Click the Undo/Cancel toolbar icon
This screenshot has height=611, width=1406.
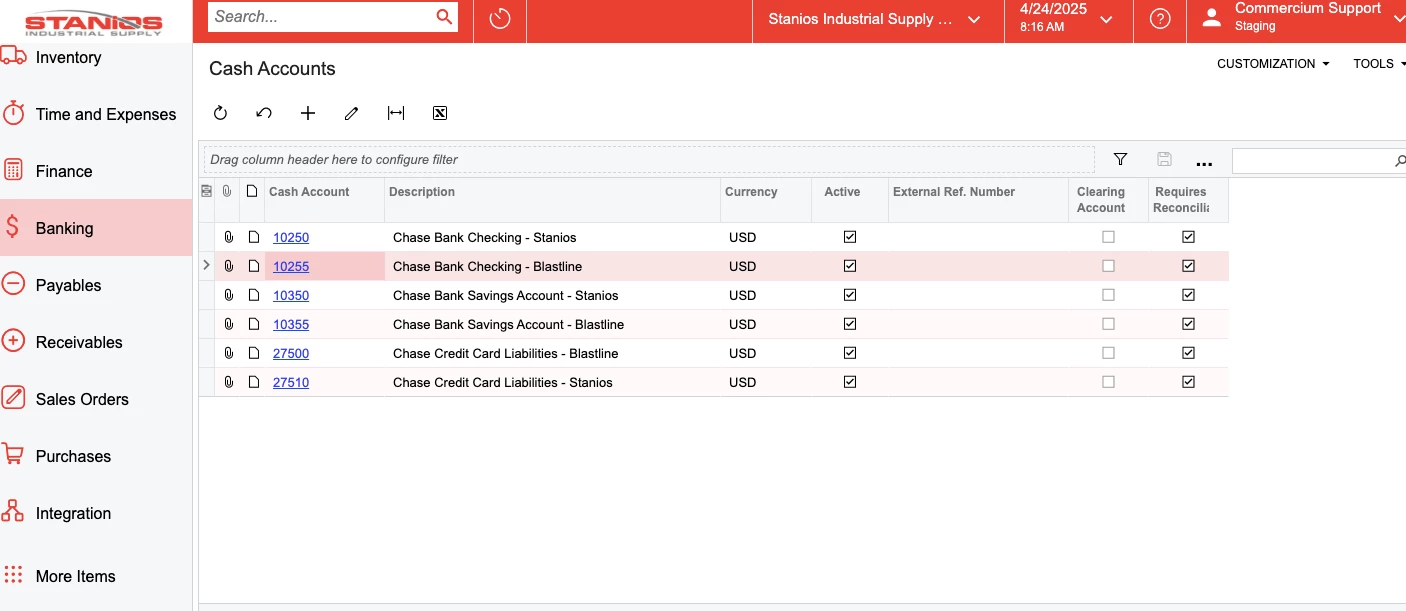coord(264,113)
